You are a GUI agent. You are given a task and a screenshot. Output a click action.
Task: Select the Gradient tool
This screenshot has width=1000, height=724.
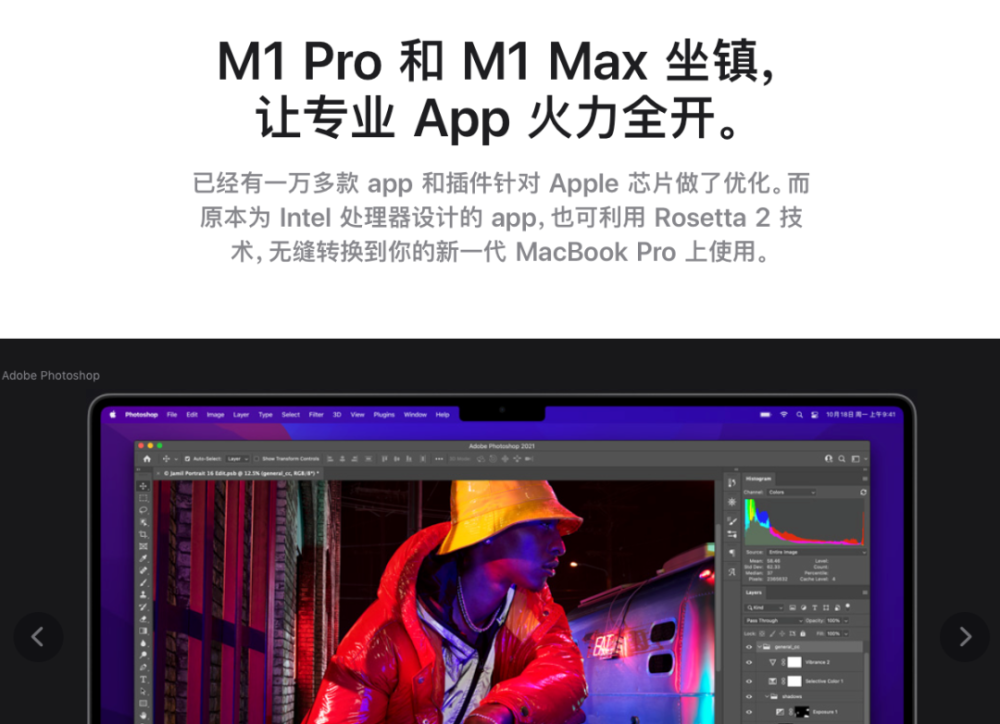[143, 631]
